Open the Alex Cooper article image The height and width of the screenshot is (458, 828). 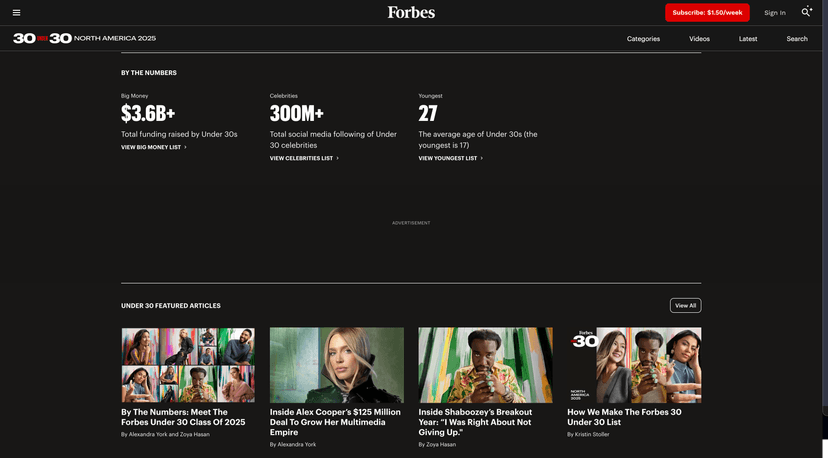(x=337, y=365)
